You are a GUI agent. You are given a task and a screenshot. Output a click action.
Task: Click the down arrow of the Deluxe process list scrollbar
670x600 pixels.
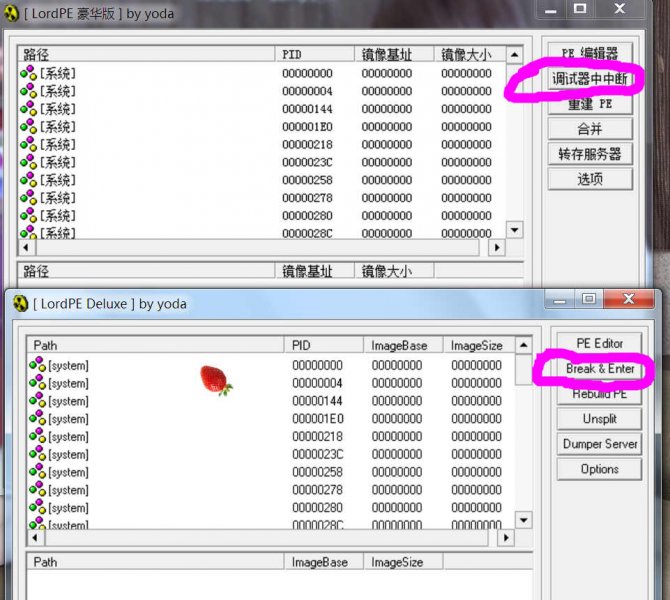pos(524,520)
